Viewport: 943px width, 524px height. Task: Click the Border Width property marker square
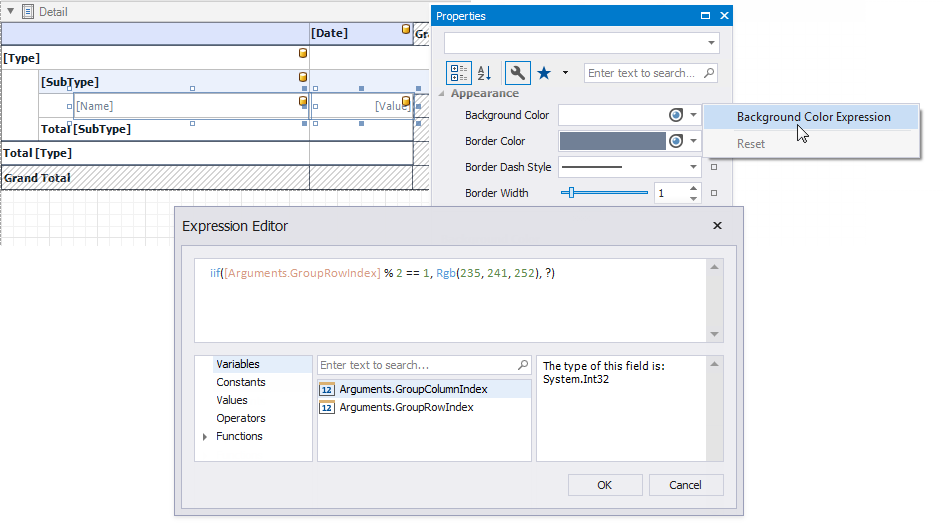coord(714,193)
